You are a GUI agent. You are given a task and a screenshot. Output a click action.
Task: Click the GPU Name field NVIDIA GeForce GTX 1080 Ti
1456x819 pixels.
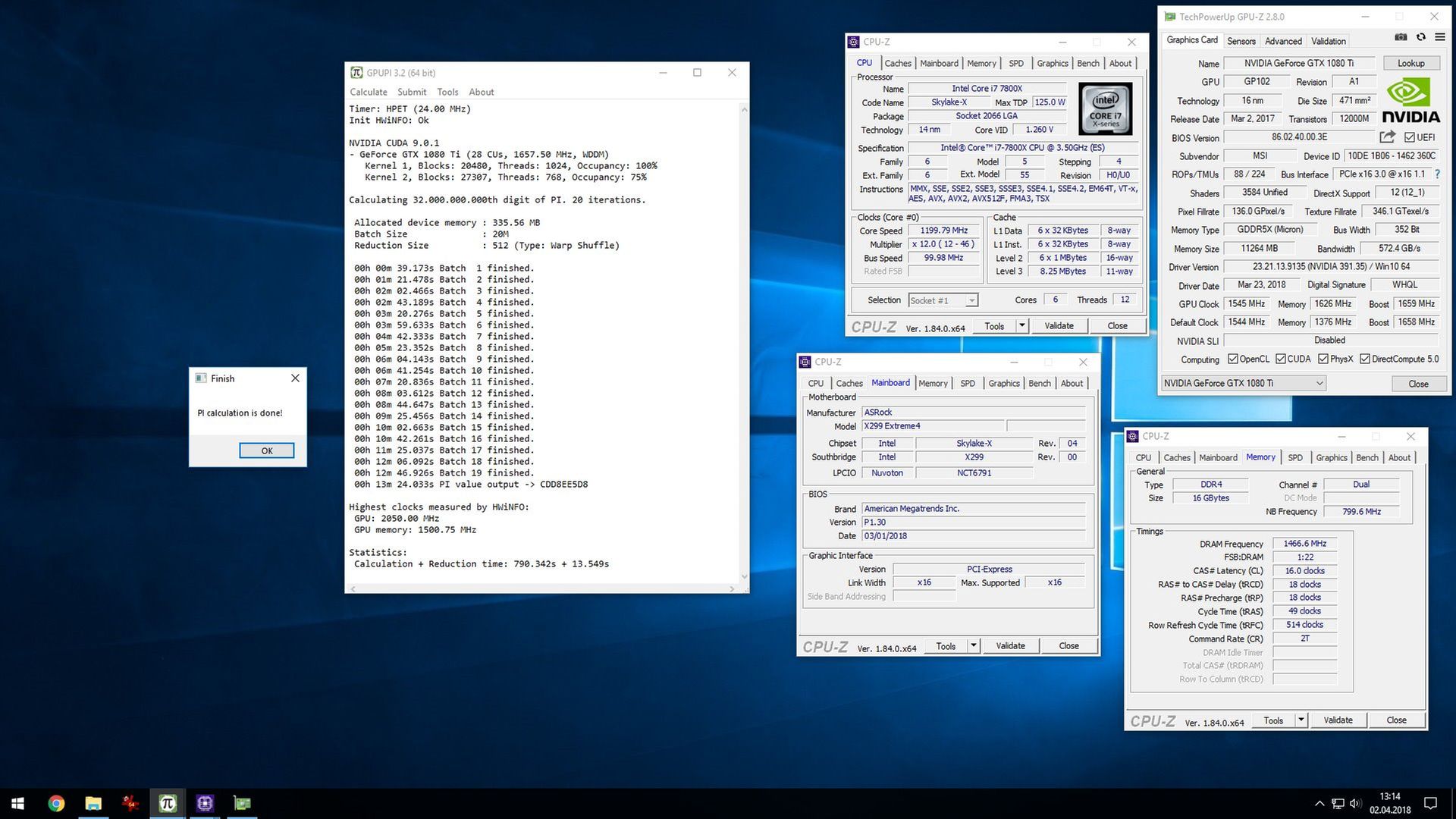pos(1299,63)
